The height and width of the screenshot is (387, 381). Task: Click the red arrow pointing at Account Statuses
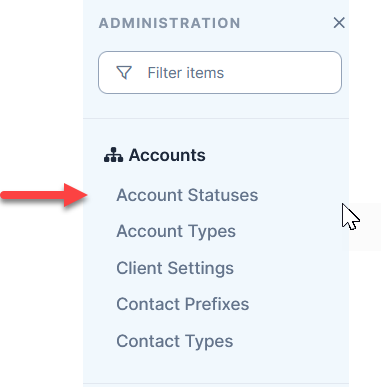click(44, 195)
